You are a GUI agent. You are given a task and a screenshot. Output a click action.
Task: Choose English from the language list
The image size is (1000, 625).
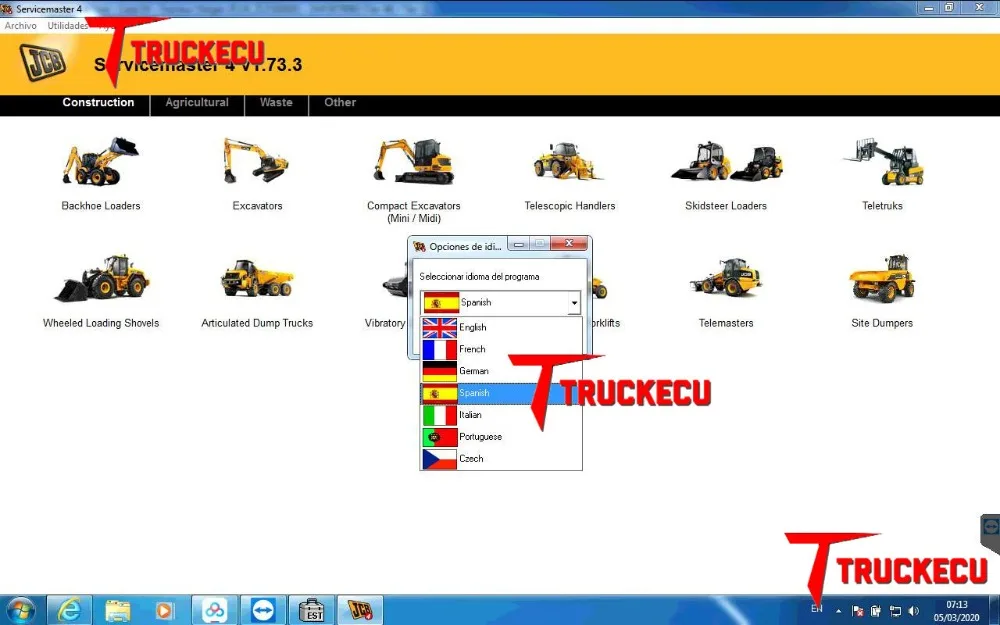(x=501, y=327)
